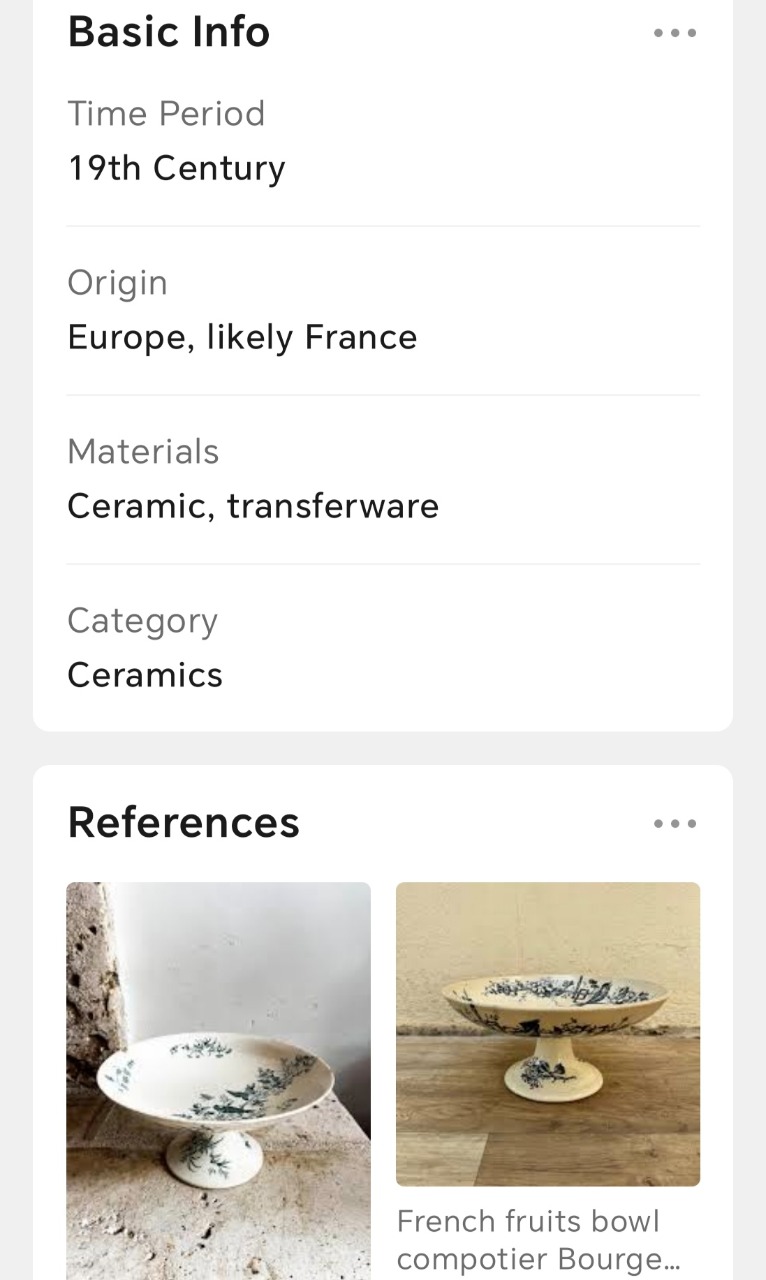Image resolution: width=766 pixels, height=1280 pixels.
Task: Open Basic Info more options menu
Action: (x=675, y=33)
